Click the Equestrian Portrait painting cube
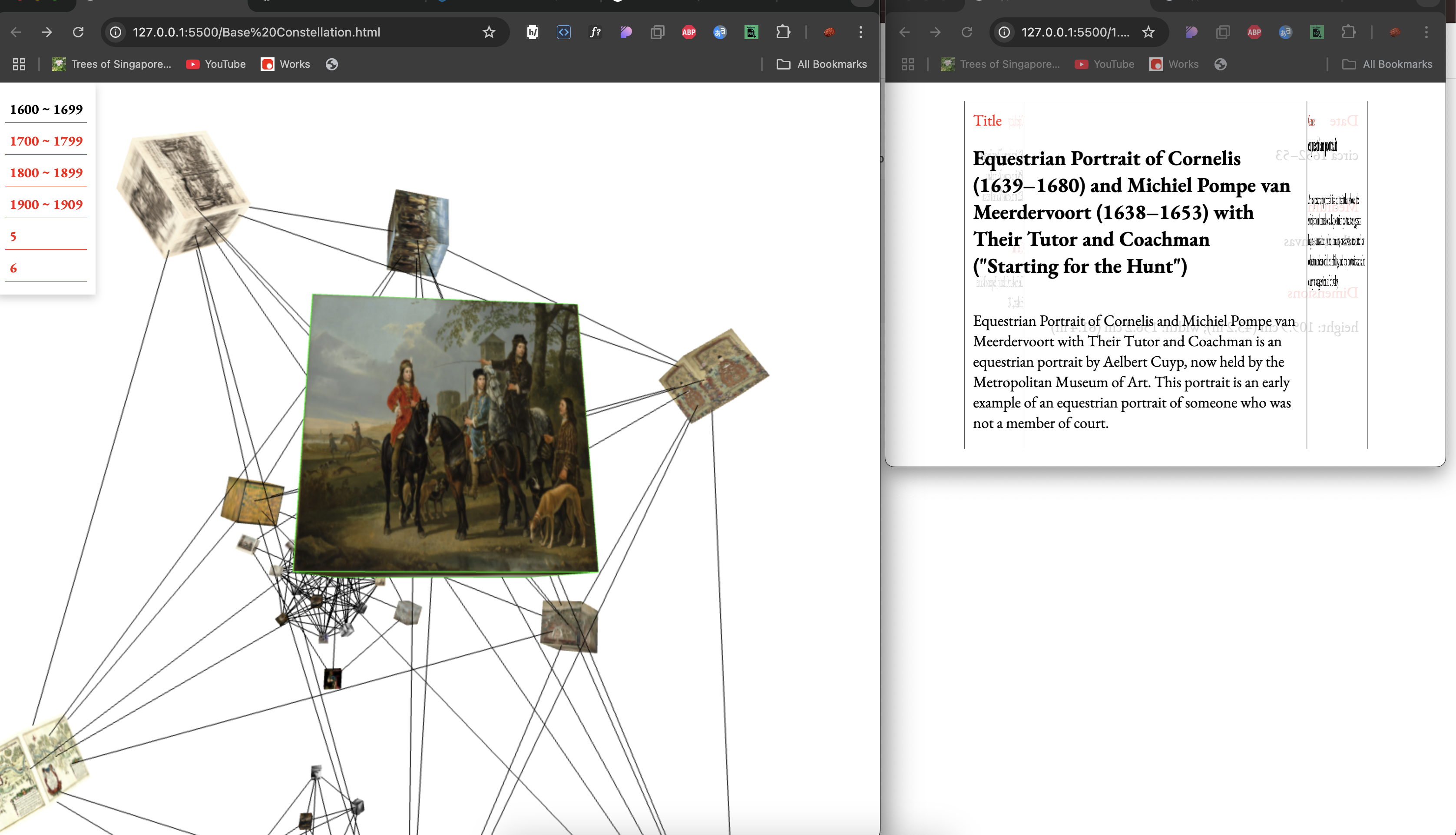The width and height of the screenshot is (1456, 835). coord(445,434)
